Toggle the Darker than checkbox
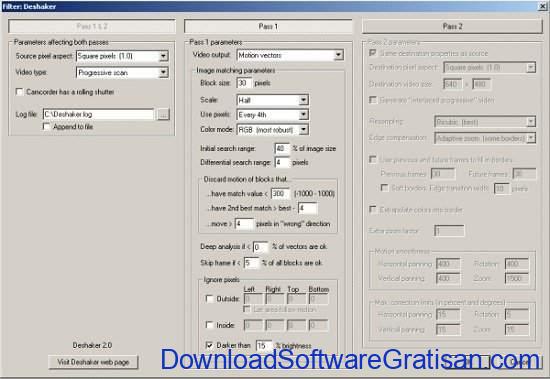The width and height of the screenshot is (550, 379). (x=209, y=345)
